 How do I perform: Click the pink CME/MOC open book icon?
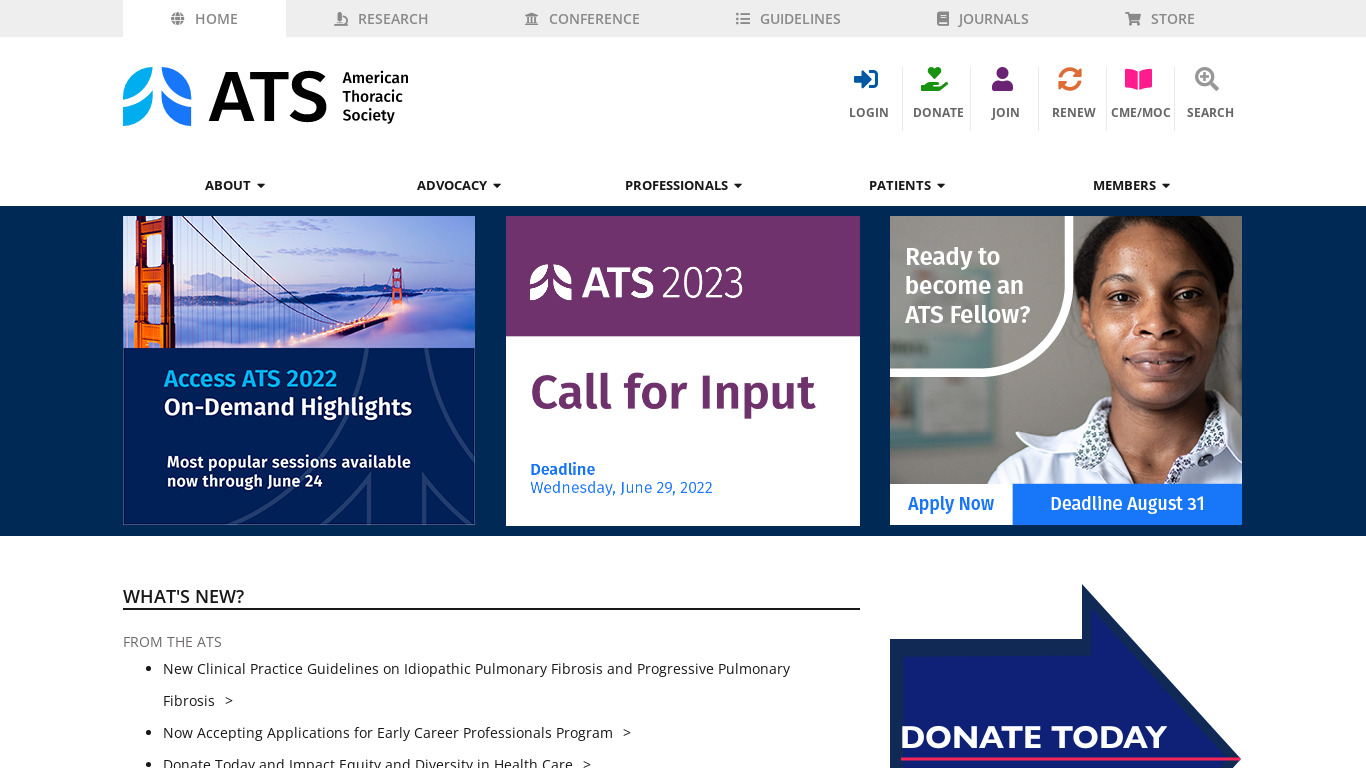(1138, 79)
